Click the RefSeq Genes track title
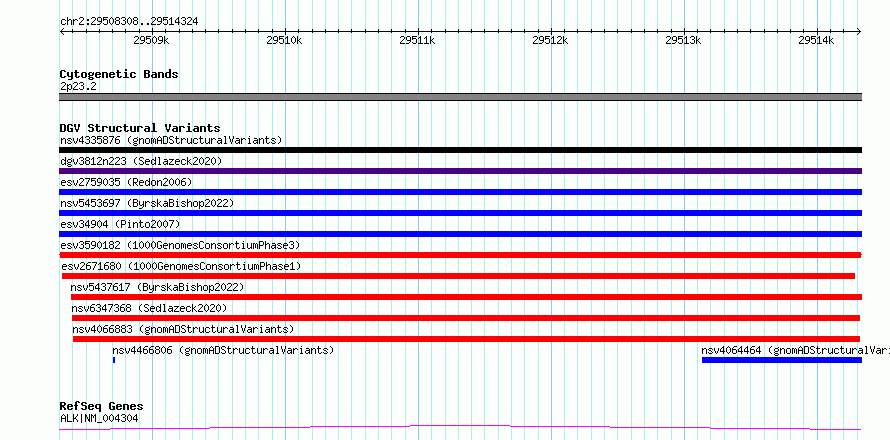The image size is (890, 440). point(101,407)
